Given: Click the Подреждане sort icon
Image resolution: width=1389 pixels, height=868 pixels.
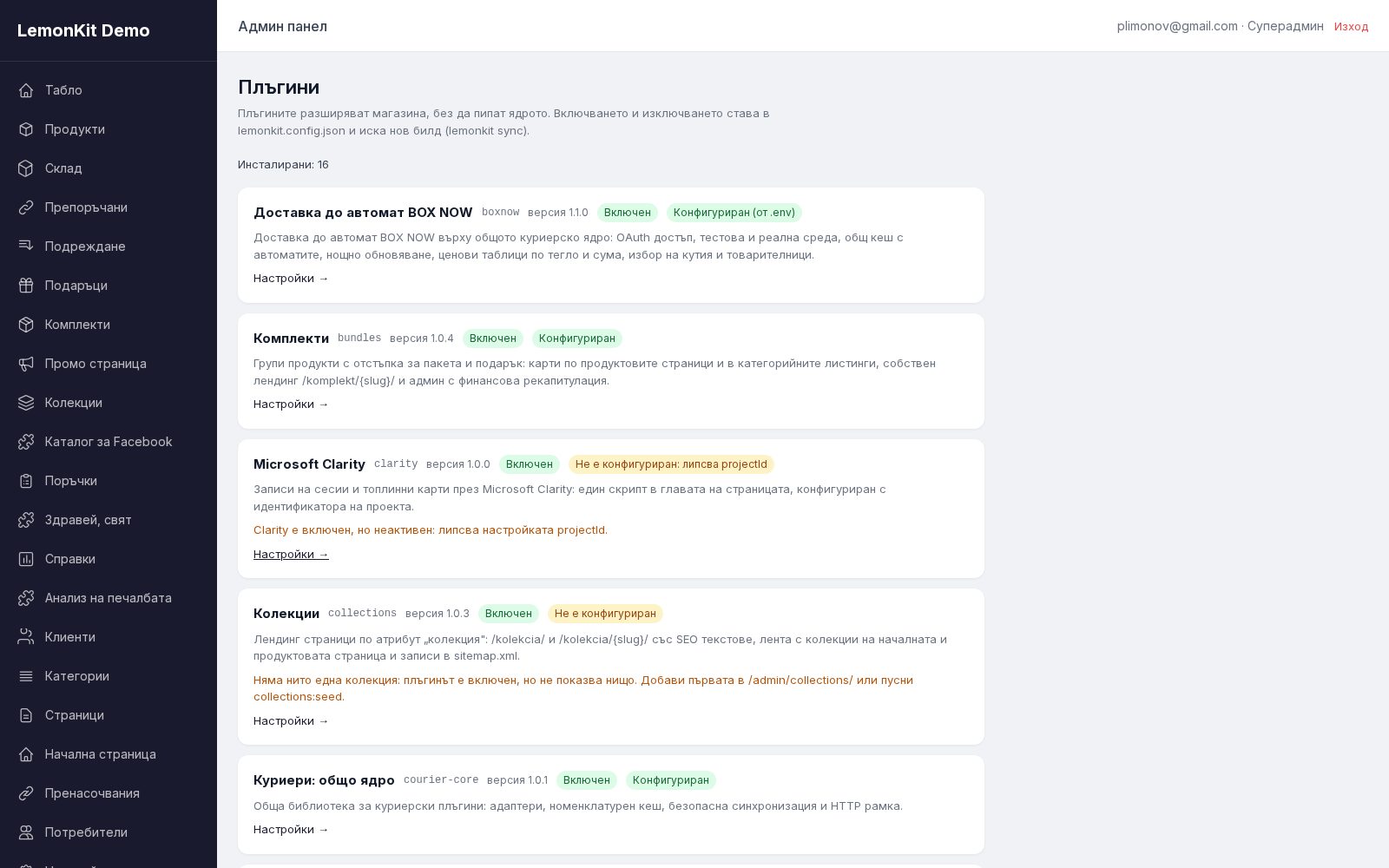Looking at the screenshot, I should (26, 247).
